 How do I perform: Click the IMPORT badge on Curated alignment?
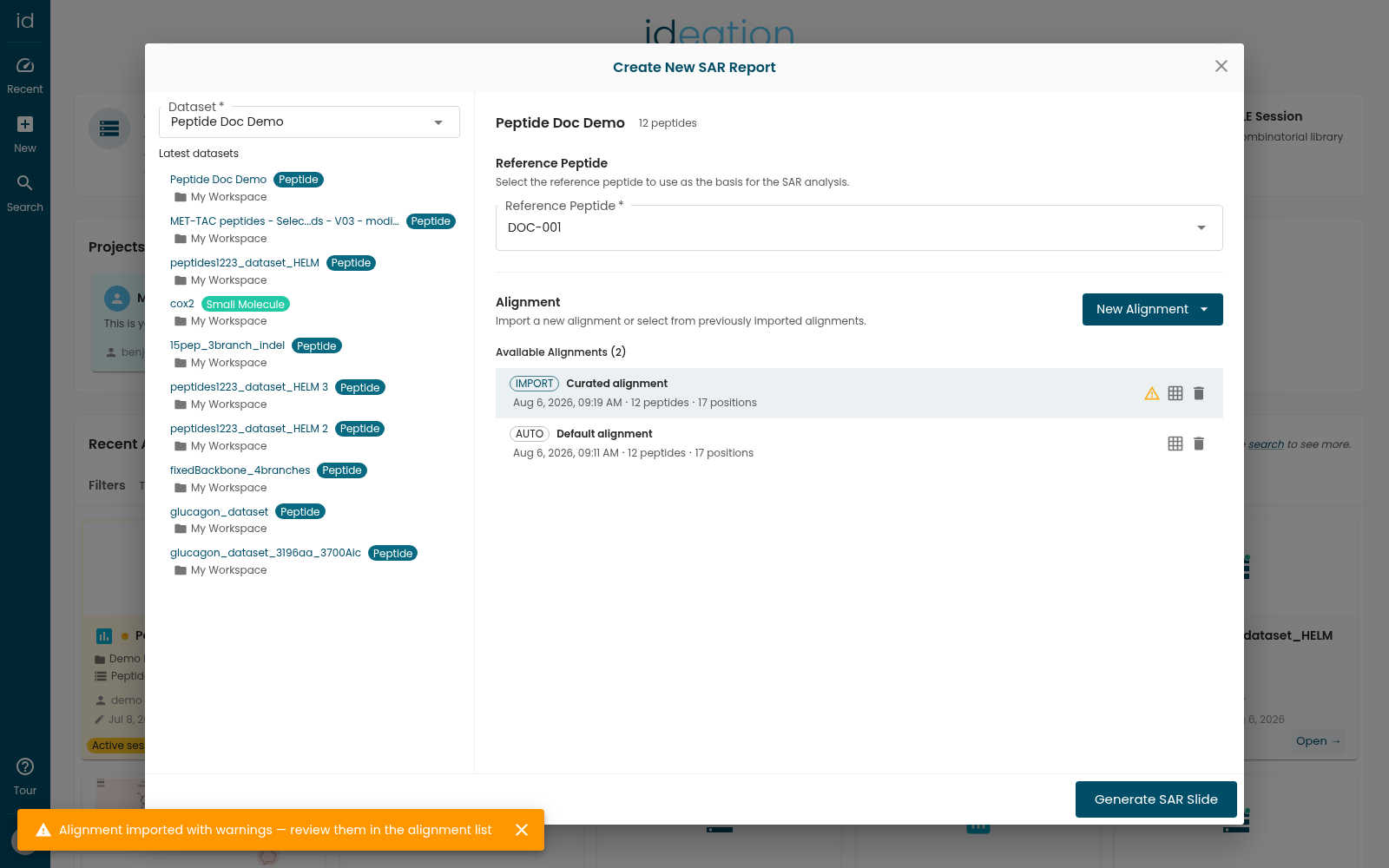(x=534, y=384)
